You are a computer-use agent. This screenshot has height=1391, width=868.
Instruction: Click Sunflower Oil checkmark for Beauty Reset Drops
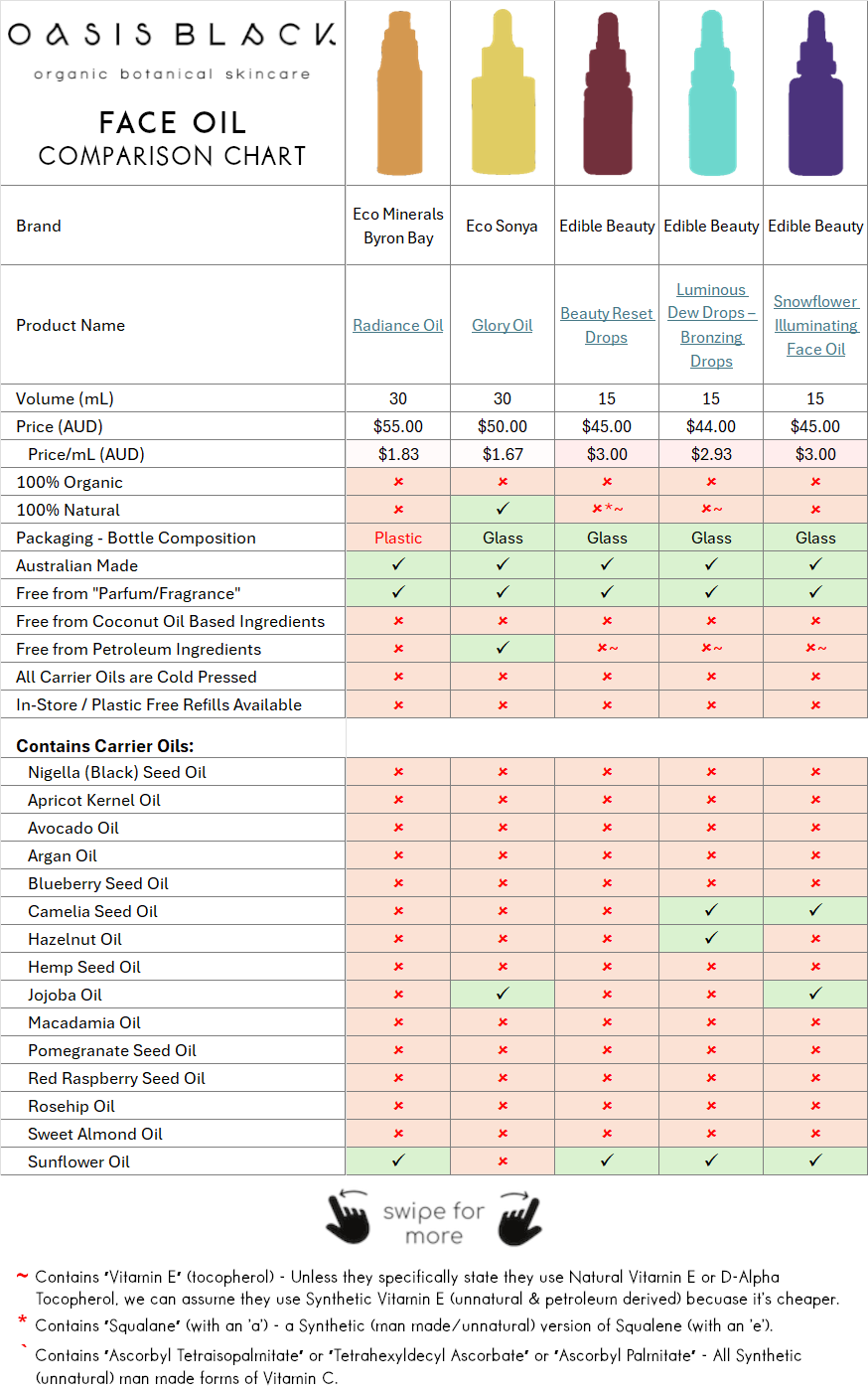click(x=607, y=1160)
